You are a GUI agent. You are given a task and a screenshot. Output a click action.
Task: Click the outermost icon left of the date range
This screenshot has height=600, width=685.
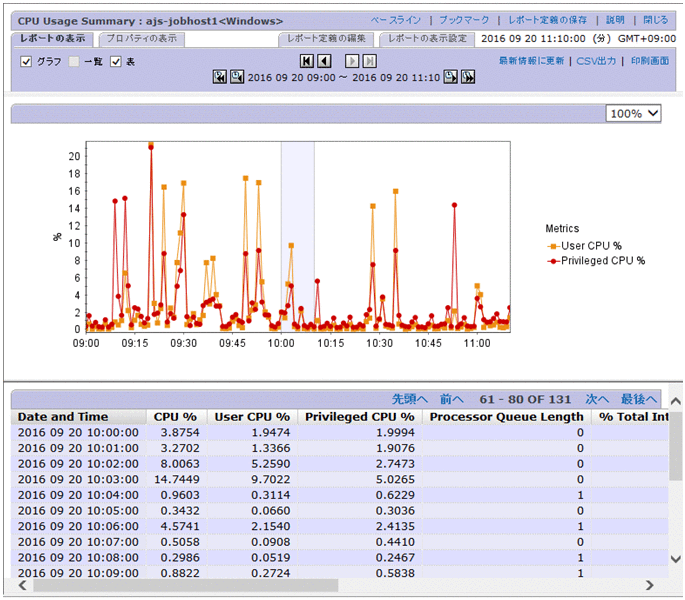point(220,77)
